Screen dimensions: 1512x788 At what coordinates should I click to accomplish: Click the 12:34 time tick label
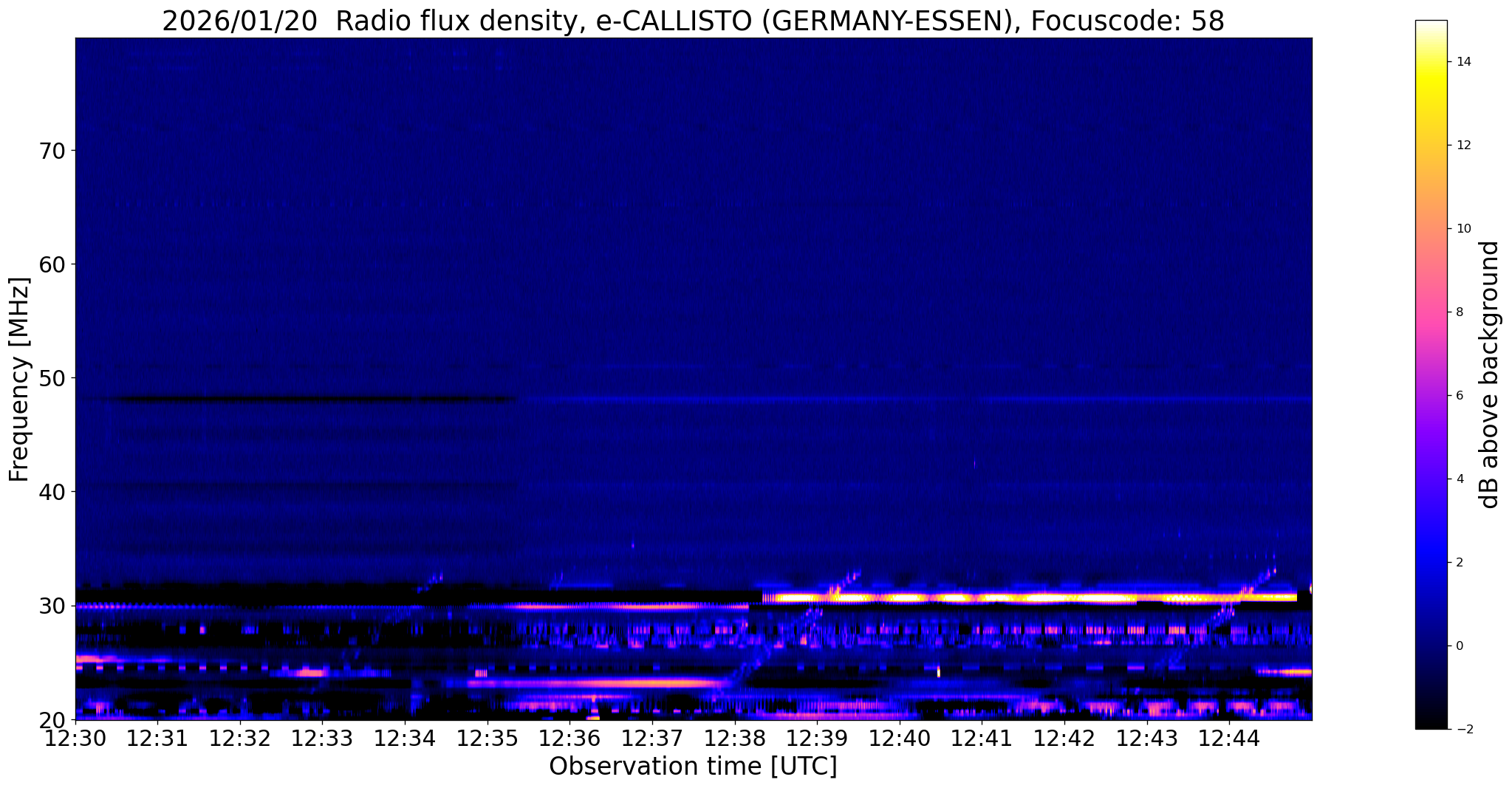(x=405, y=738)
